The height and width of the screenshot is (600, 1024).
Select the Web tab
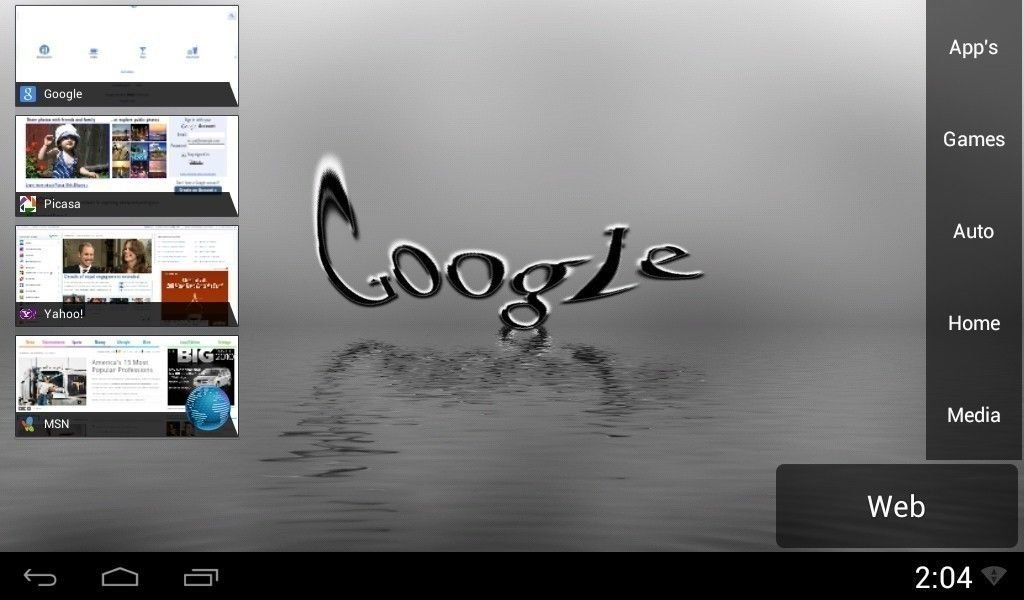pos(897,506)
